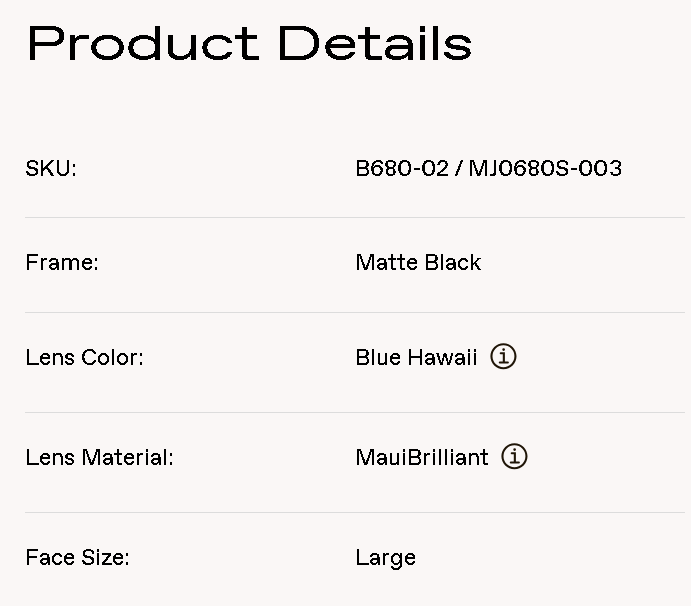691x606 pixels.
Task: Click the word Details in the heading
Action: point(374,44)
